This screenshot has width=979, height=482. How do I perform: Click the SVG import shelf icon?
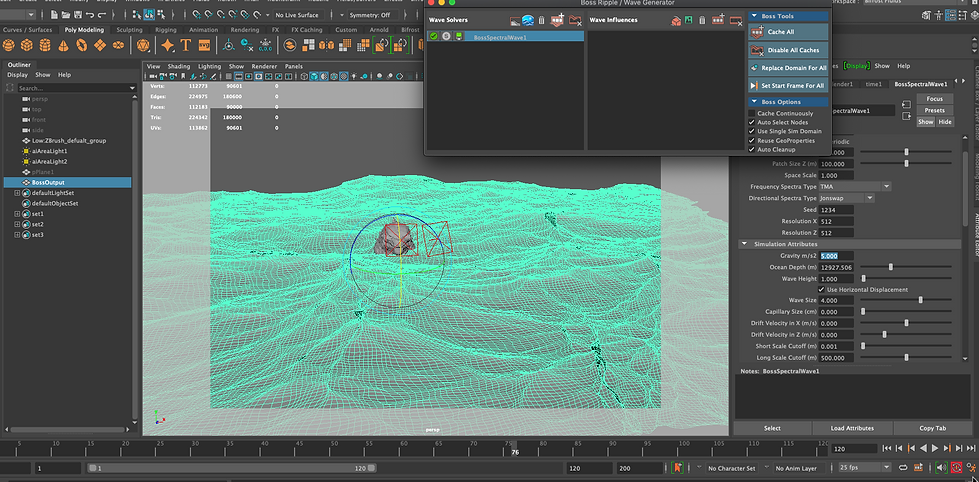tap(204, 45)
